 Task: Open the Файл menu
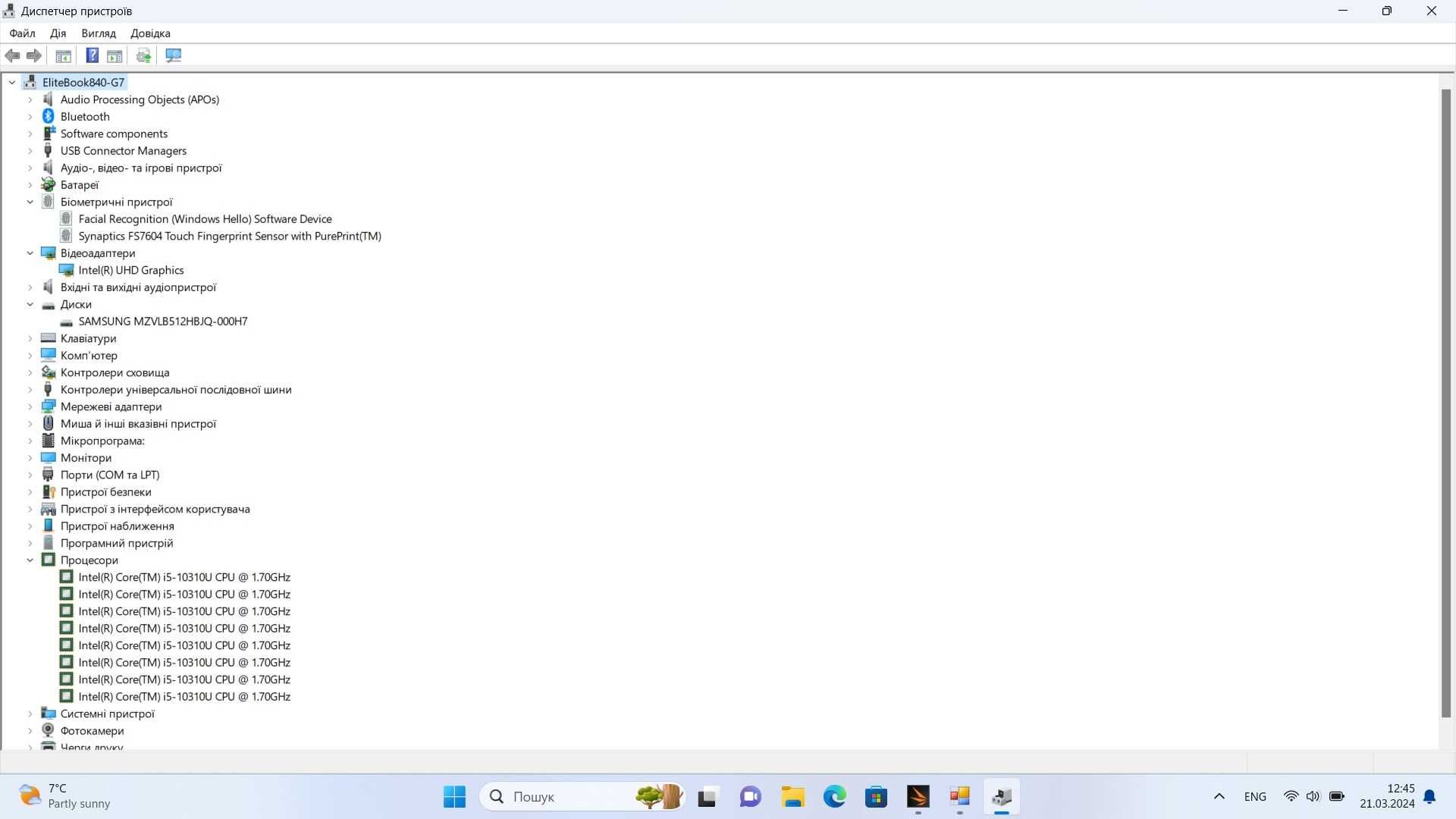(x=22, y=33)
